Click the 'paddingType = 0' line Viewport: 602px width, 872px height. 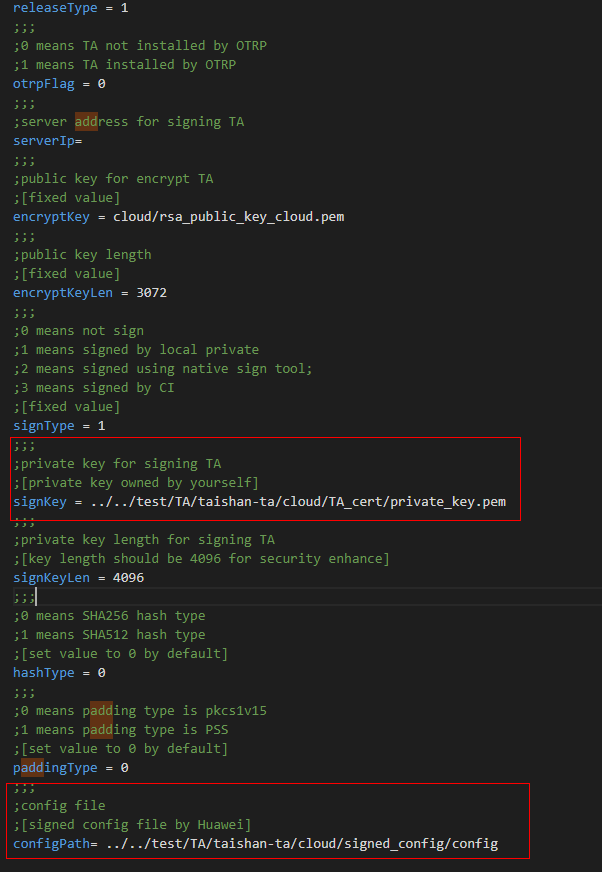click(71, 767)
